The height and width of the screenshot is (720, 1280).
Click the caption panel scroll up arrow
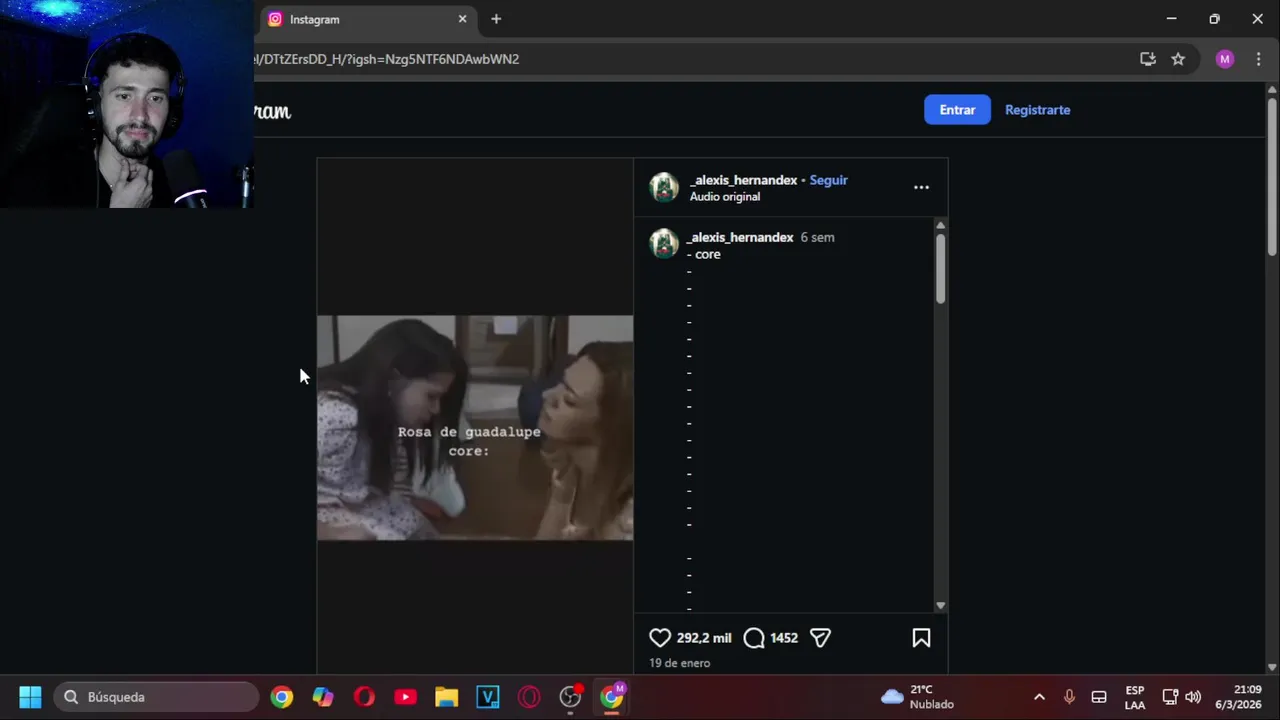click(940, 226)
